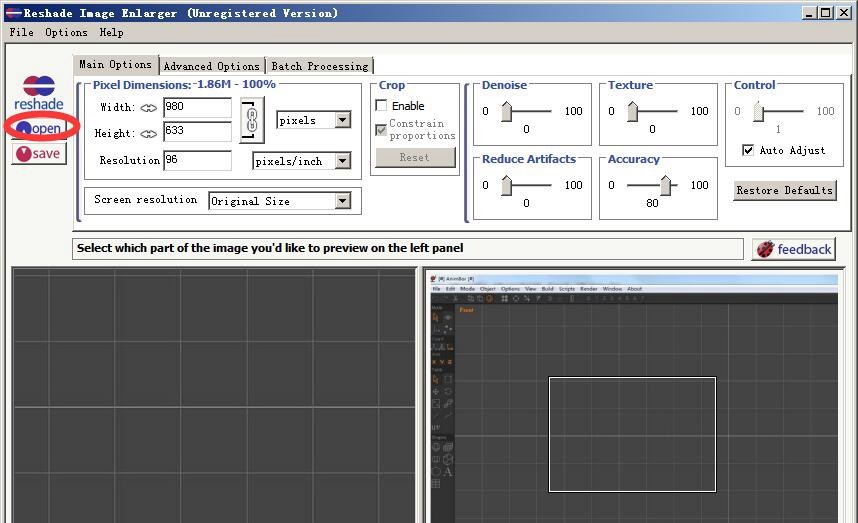Click the Texture slider handle

[x=633, y=111]
